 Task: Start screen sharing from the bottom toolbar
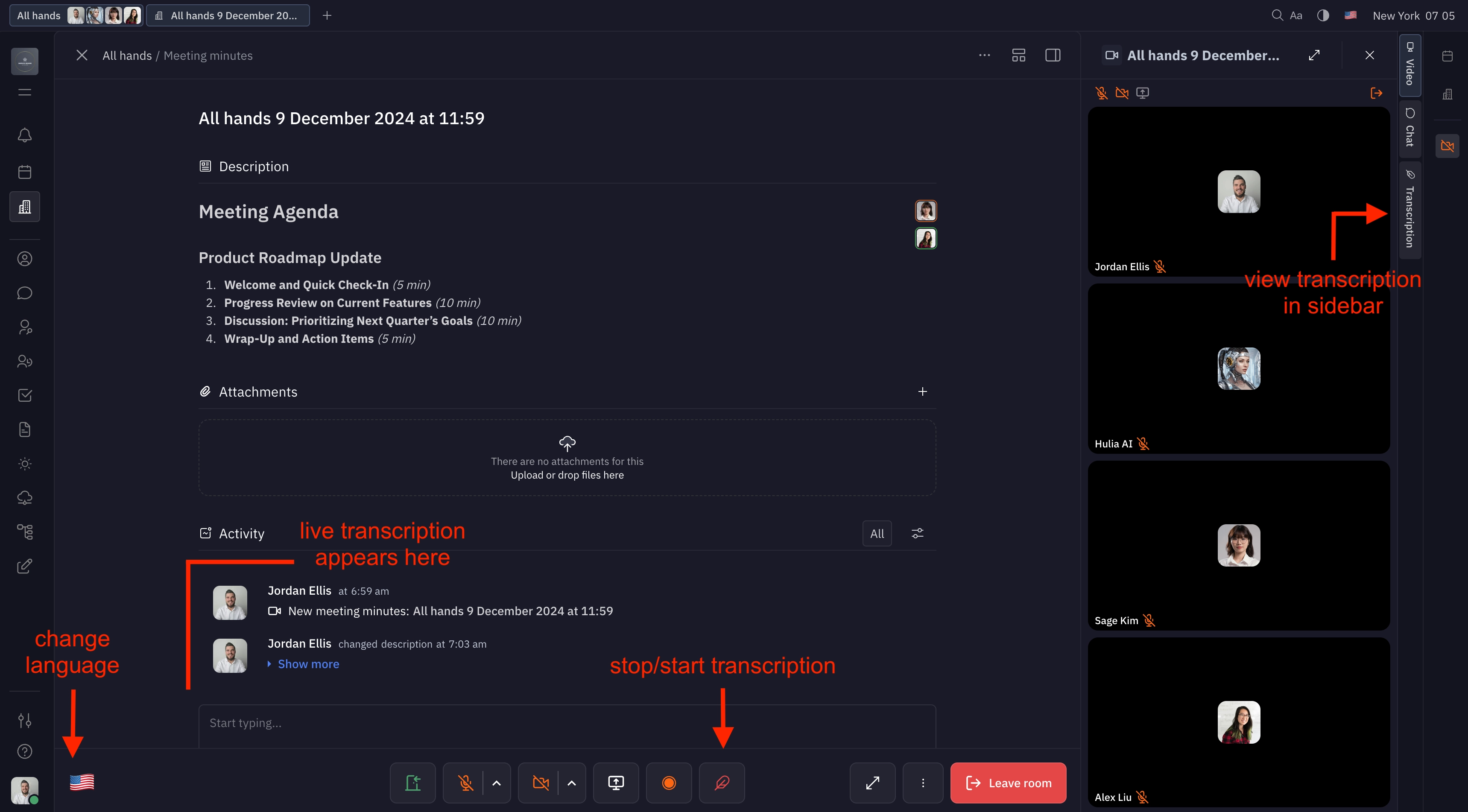(x=615, y=783)
